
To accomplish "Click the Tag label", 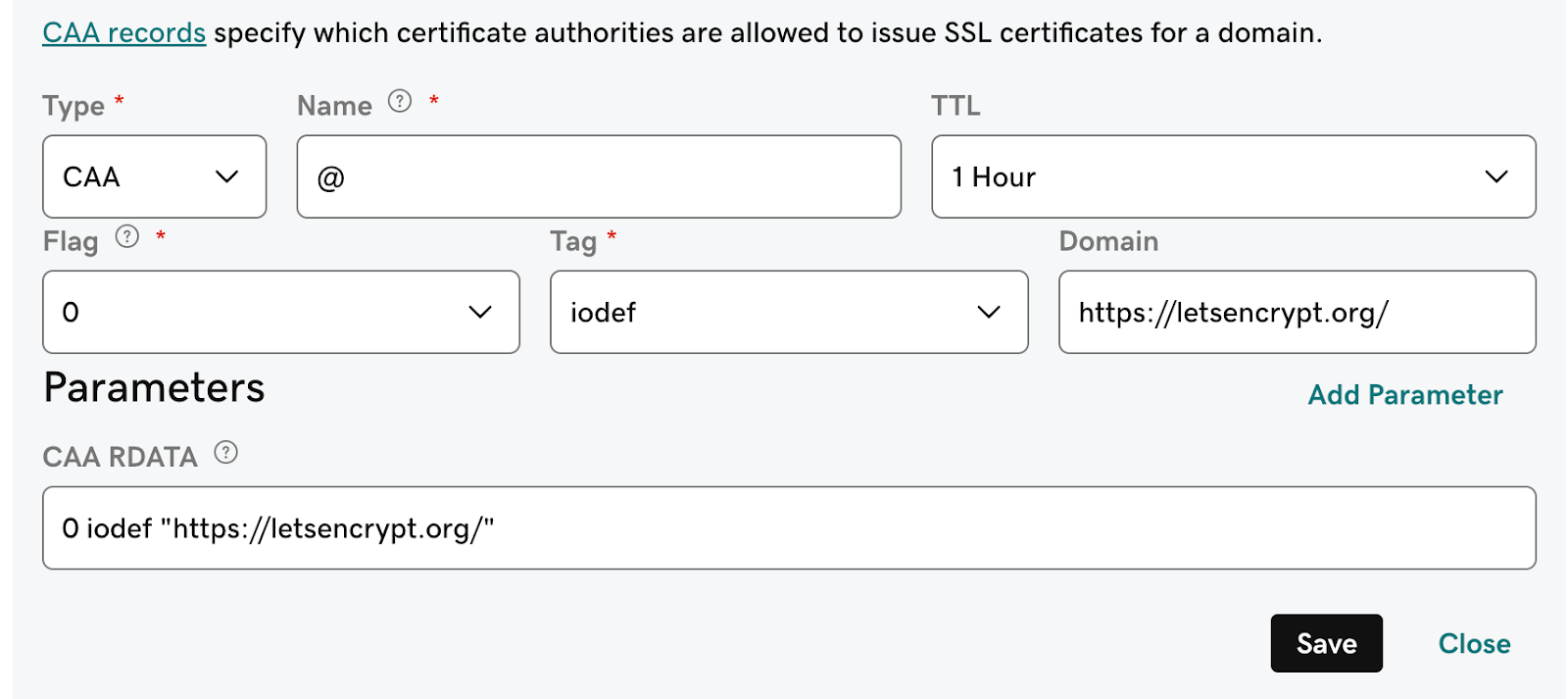I will pyautogui.click(x=573, y=241).
